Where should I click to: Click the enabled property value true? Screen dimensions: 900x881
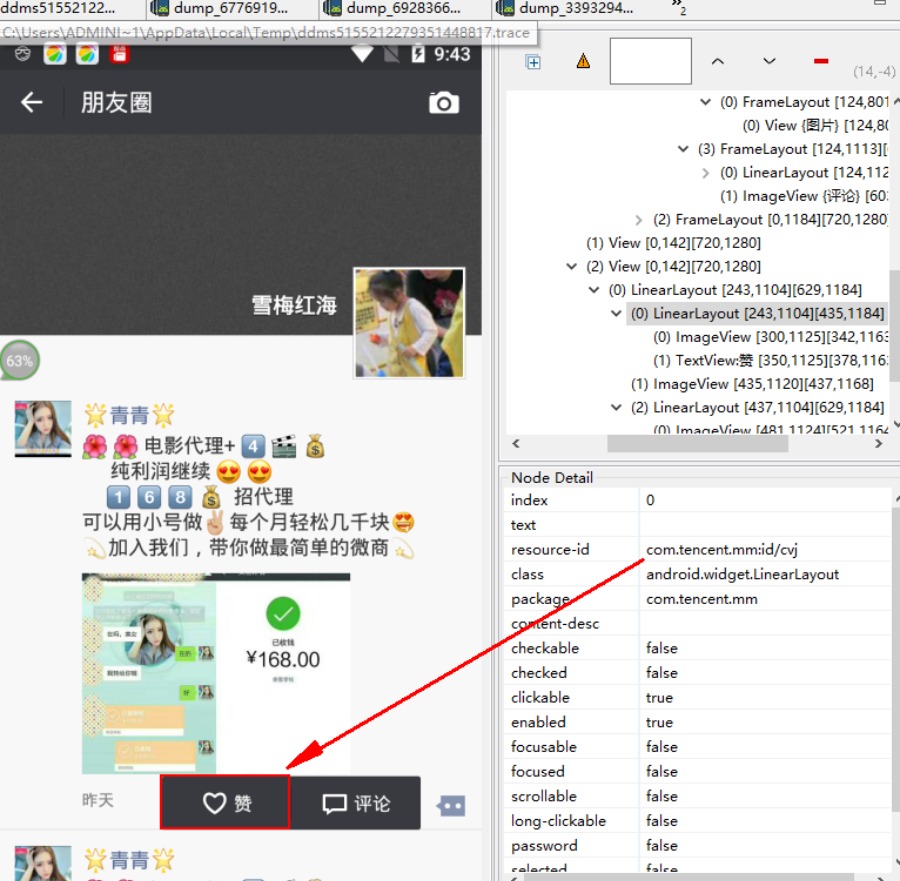(x=659, y=722)
